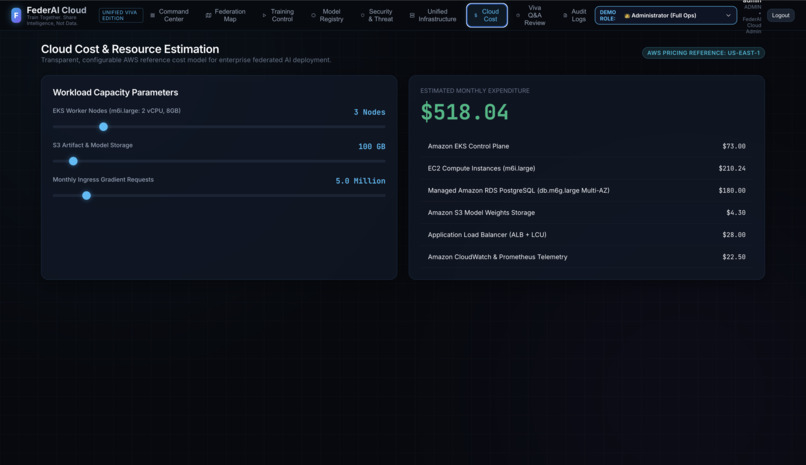The image size is (806, 465).
Task: Click the FederAI Cloud logo icon
Action: pyautogui.click(x=16, y=15)
